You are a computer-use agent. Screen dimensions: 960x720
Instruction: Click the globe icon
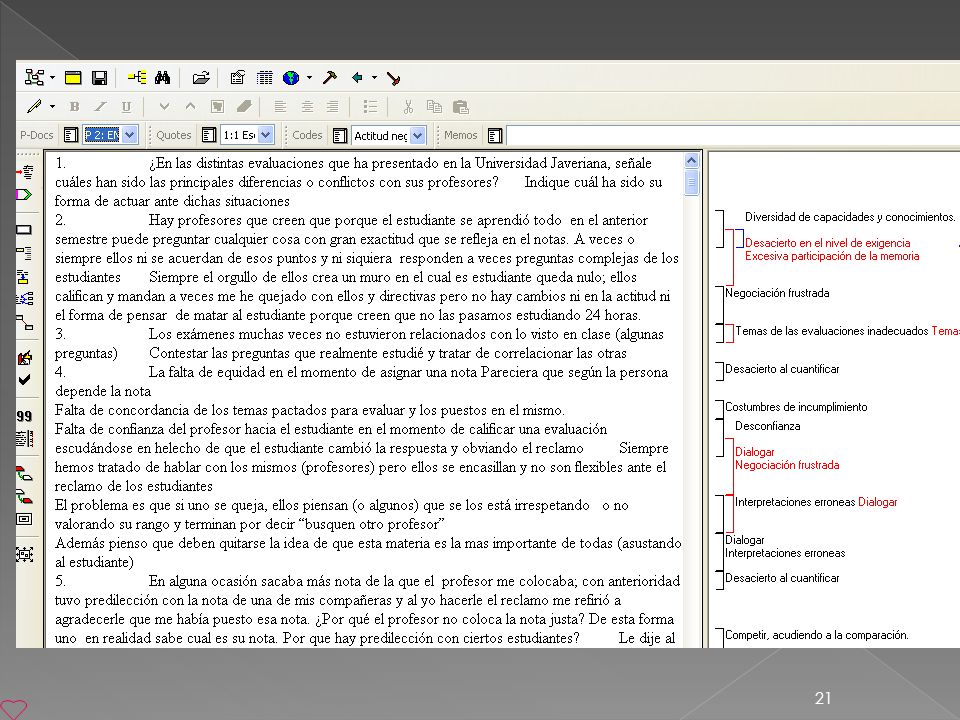click(291, 78)
